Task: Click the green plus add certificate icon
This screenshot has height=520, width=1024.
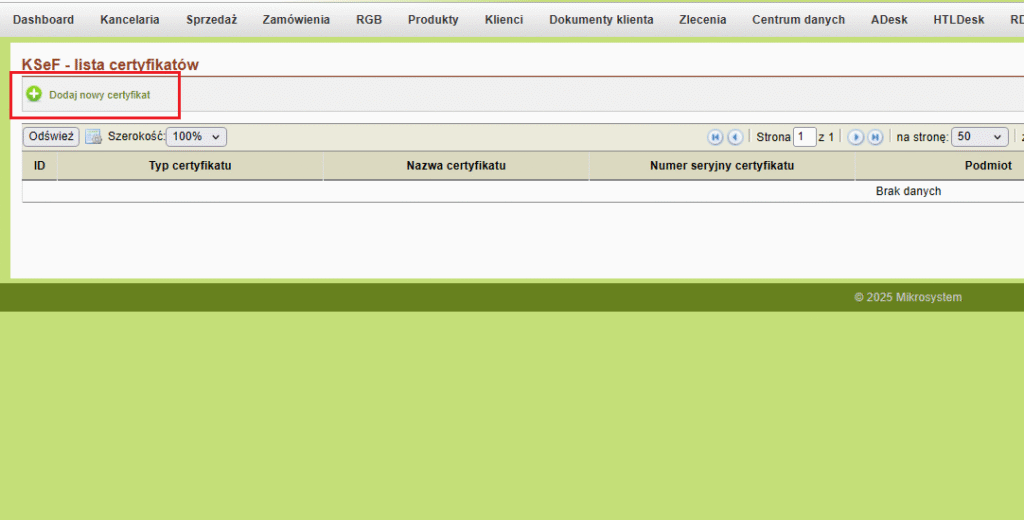Action: tap(34, 94)
